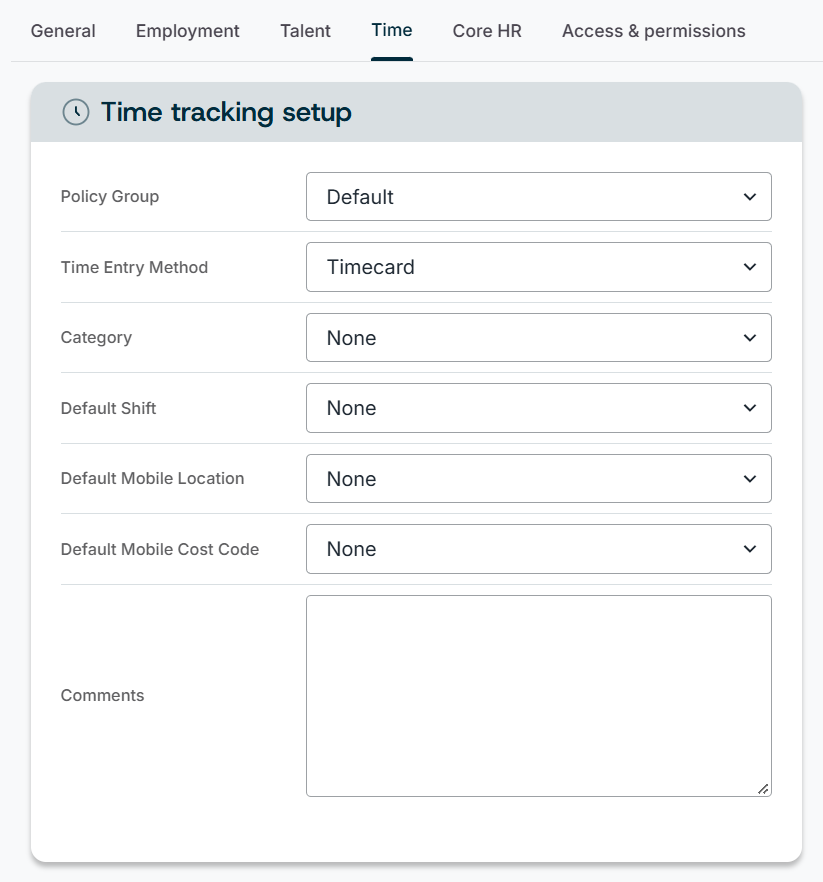Open the General tab
The image size is (823, 882).
pos(63,31)
